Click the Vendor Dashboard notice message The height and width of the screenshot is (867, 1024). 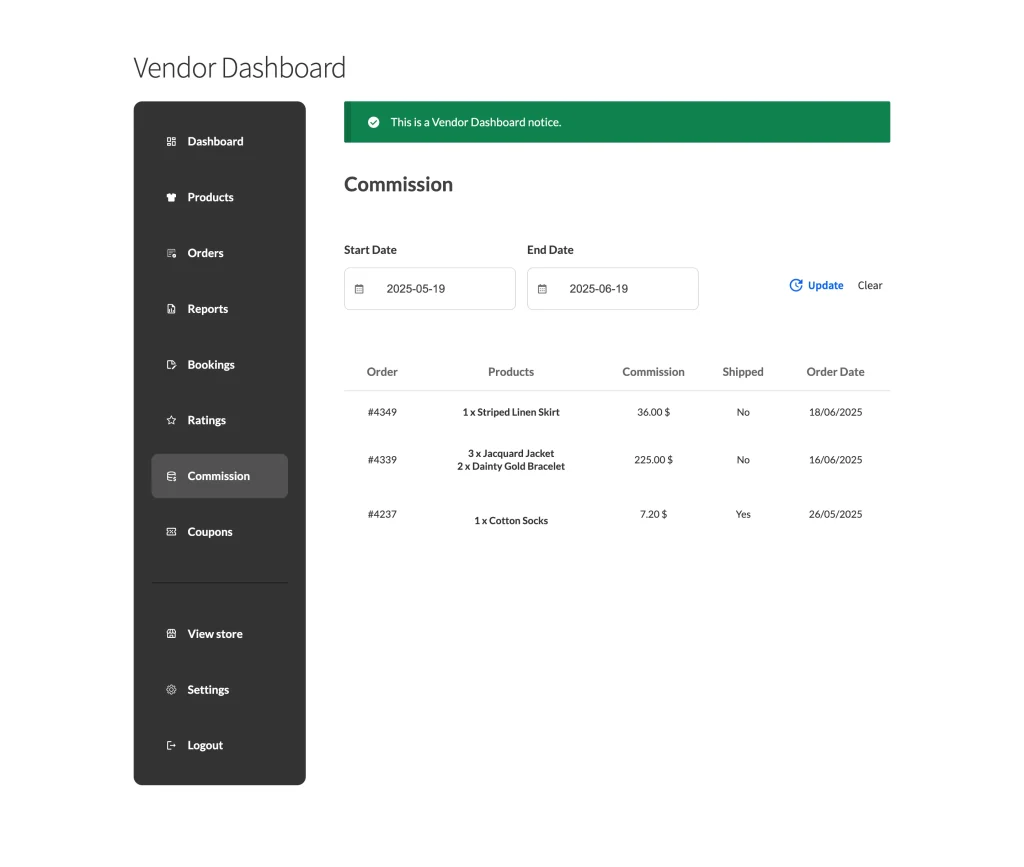(x=475, y=122)
